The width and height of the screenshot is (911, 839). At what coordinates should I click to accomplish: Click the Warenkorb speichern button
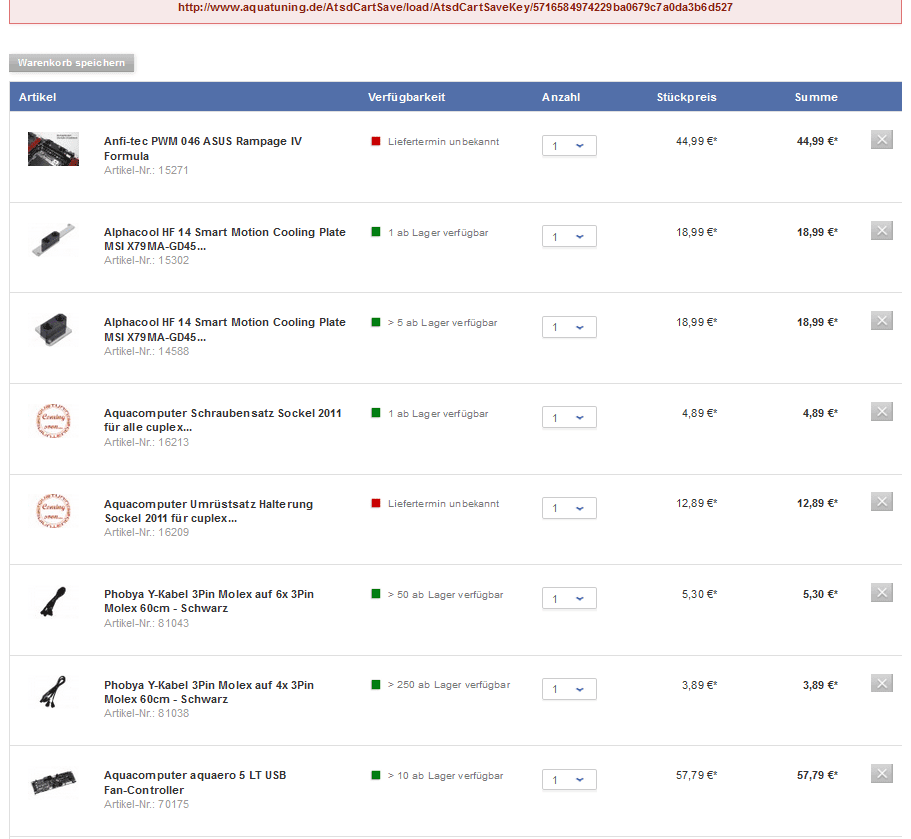tap(71, 63)
